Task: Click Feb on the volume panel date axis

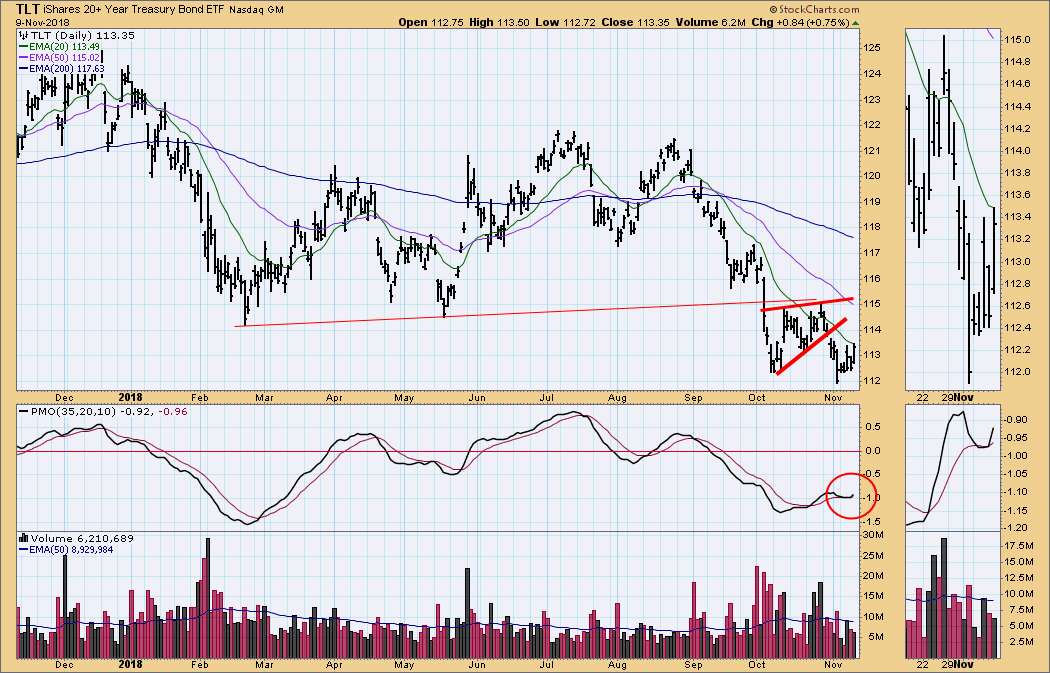Action: point(200,664)
